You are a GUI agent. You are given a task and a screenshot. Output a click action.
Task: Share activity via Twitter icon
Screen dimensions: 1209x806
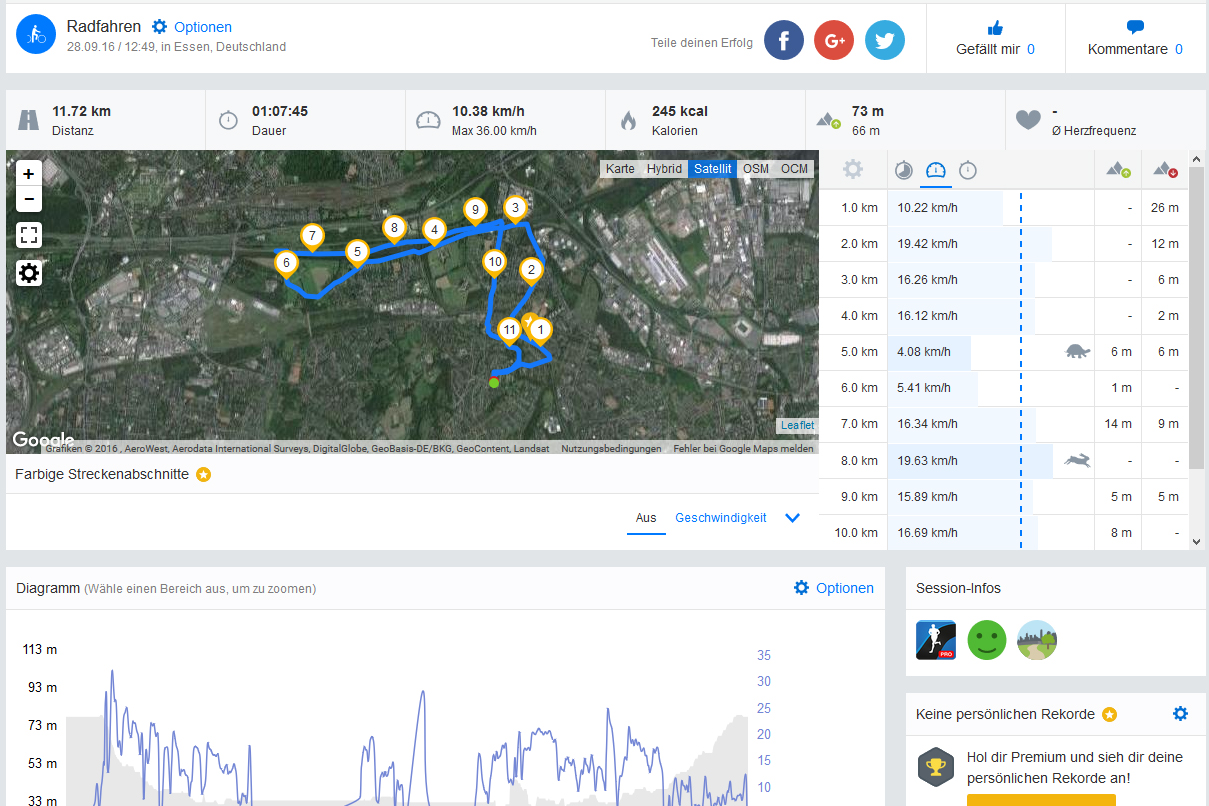885,40
